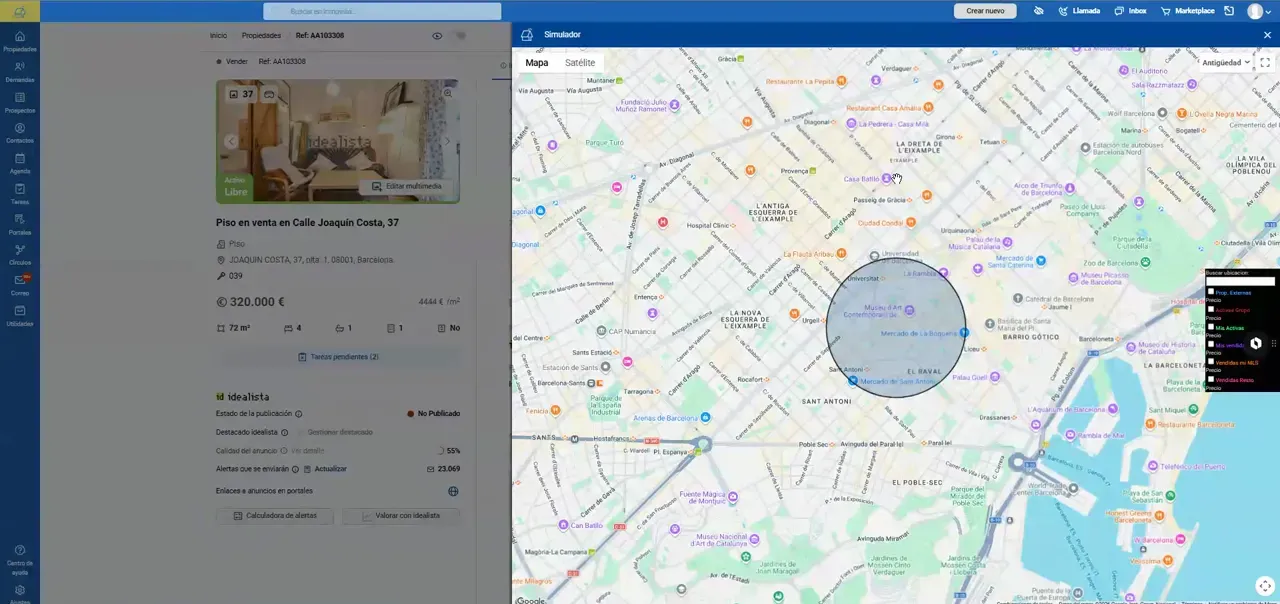Open Tareas in the left sidebar
This screenshot has height=604, width=1280.
pyautogui.click(x=19, y=194)
